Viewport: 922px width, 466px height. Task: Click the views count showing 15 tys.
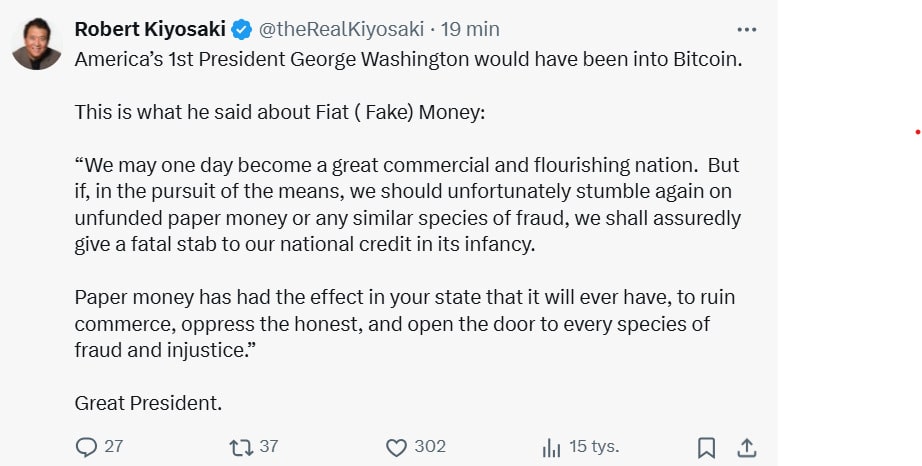click(594, 447)
